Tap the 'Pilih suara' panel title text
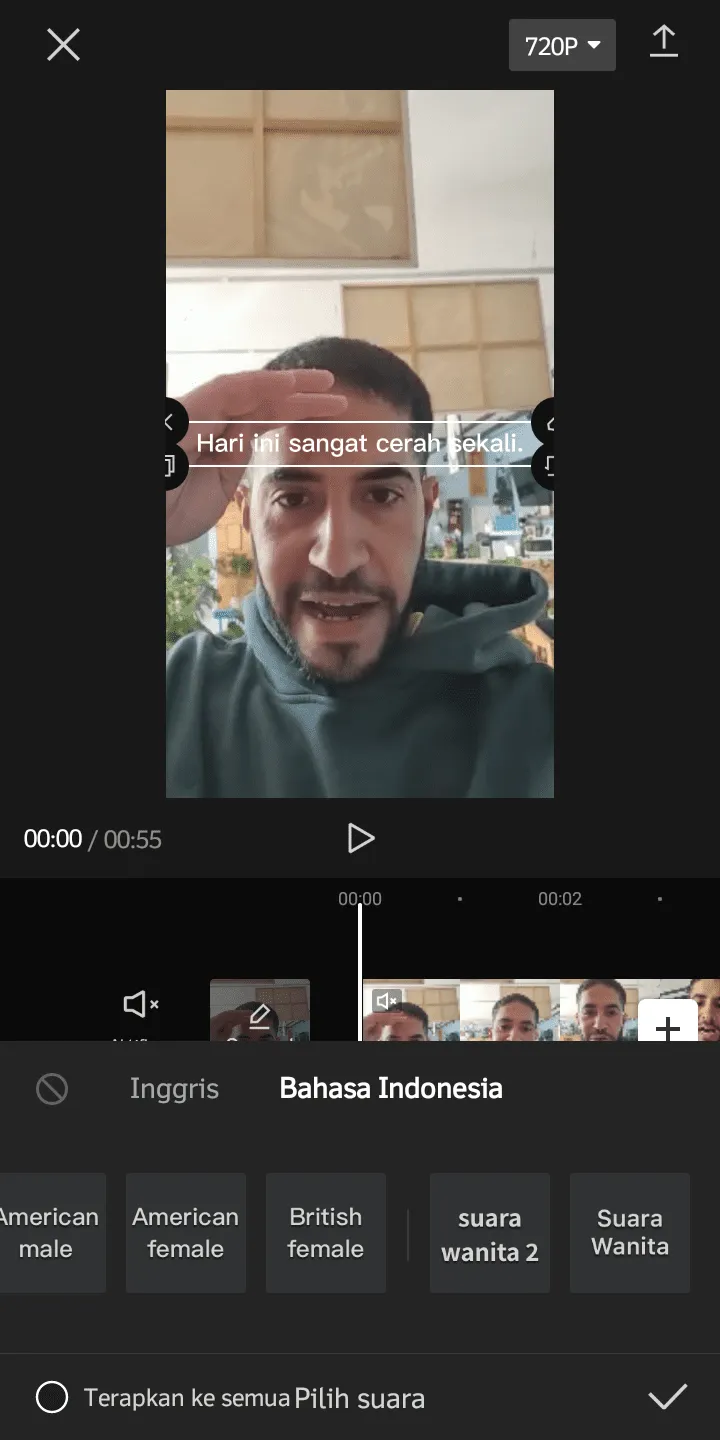Viewport: 720px width, 1440px height. 360,1399
